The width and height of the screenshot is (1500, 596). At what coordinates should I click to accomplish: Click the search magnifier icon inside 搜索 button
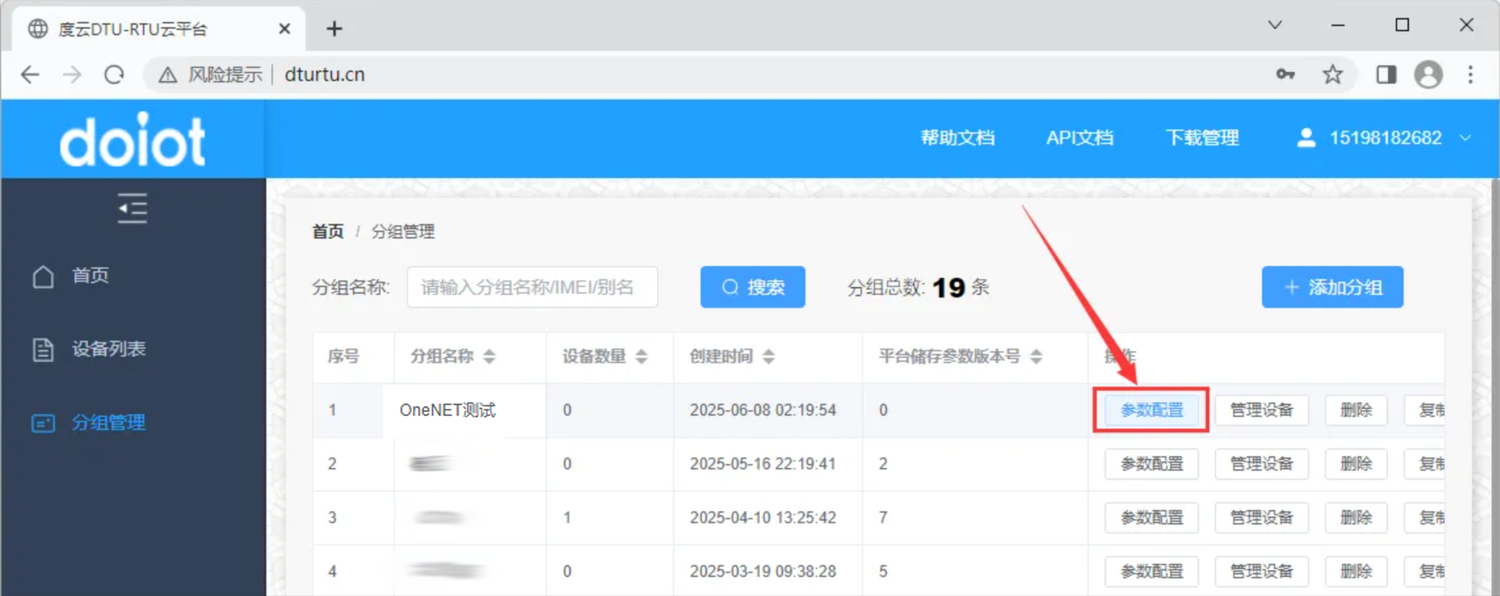729,287
